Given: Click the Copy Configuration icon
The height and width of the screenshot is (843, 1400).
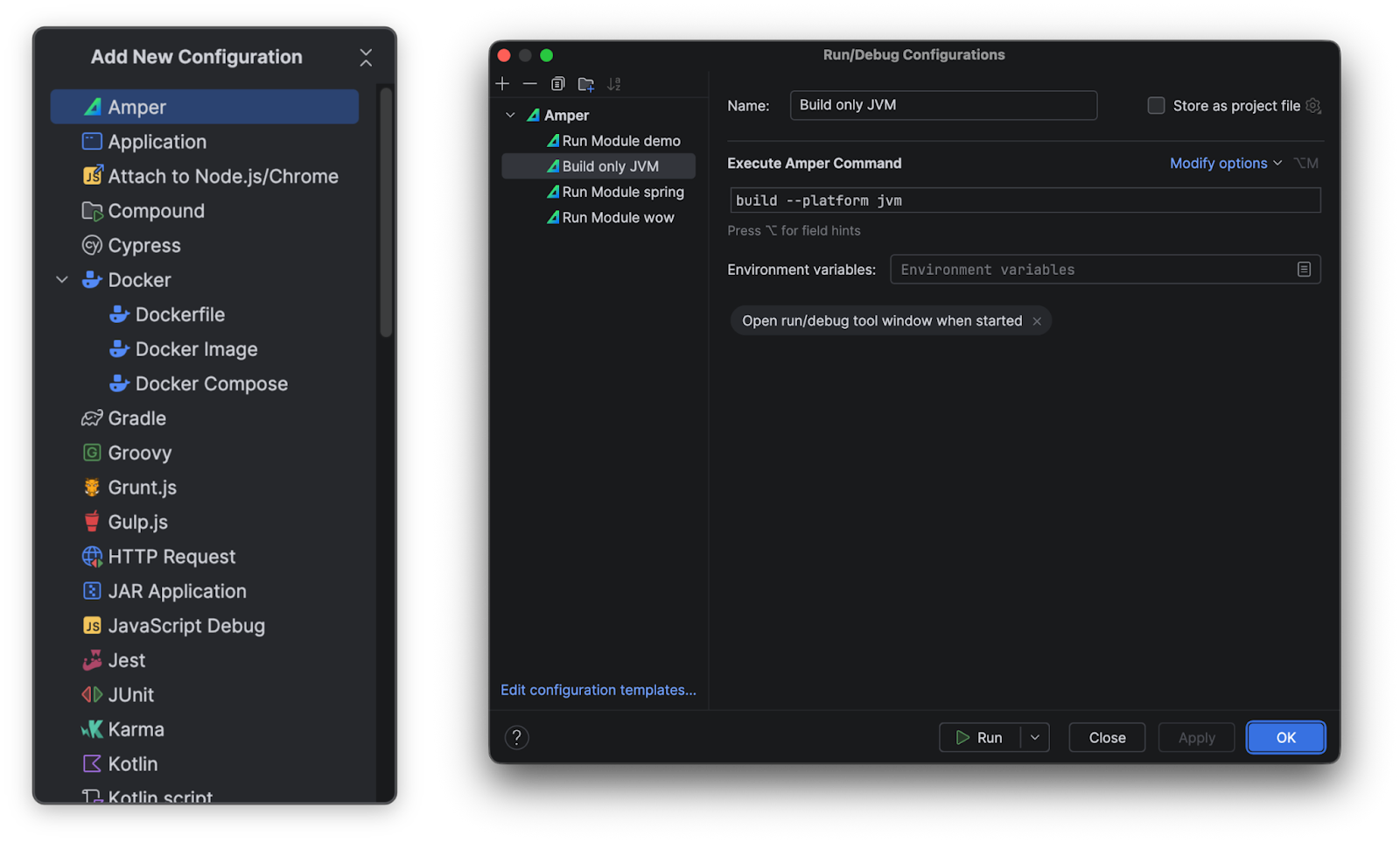Looking at the screenshot, I should click(558, 84).
